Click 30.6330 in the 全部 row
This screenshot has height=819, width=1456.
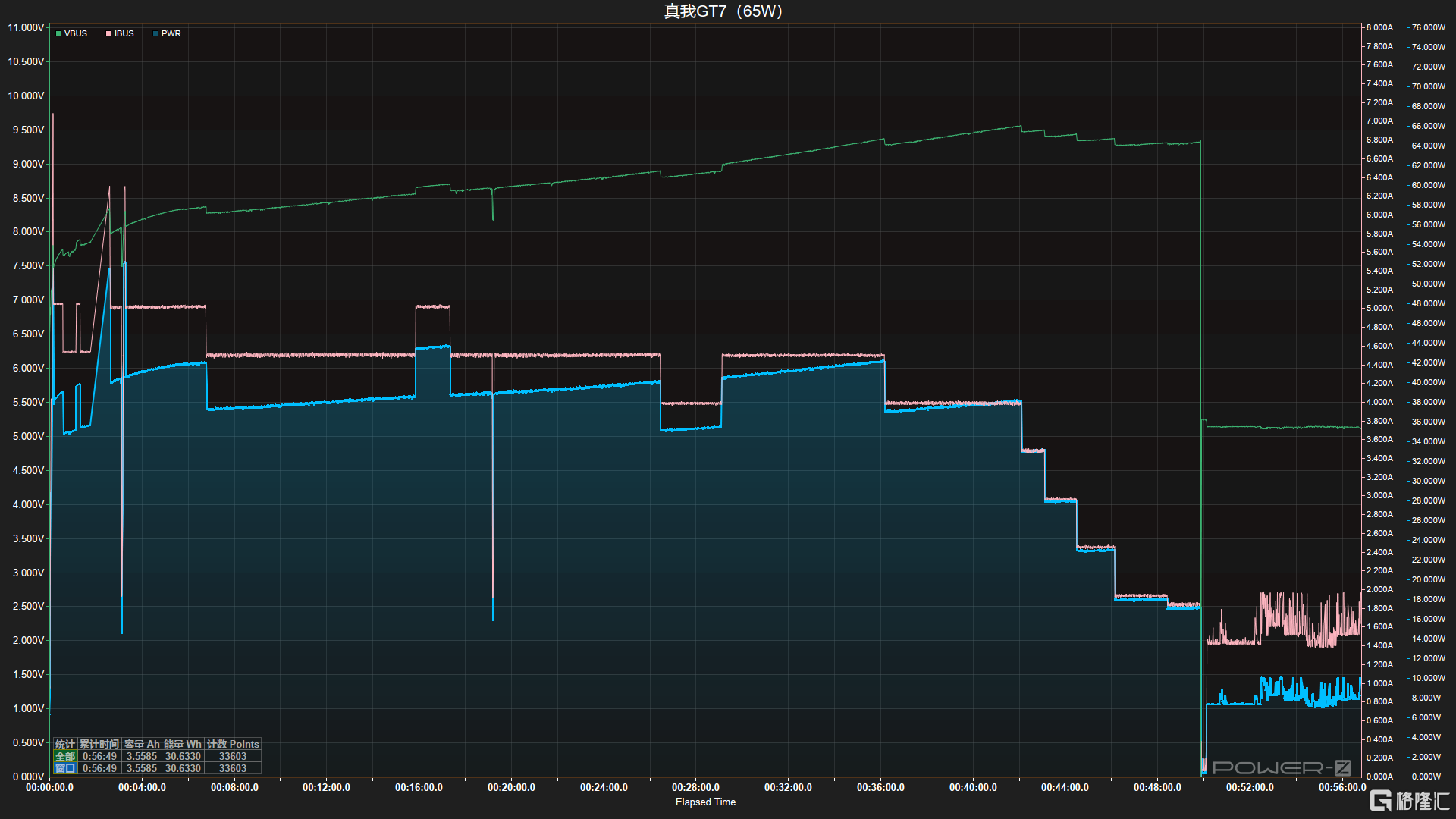click(183, 757)
